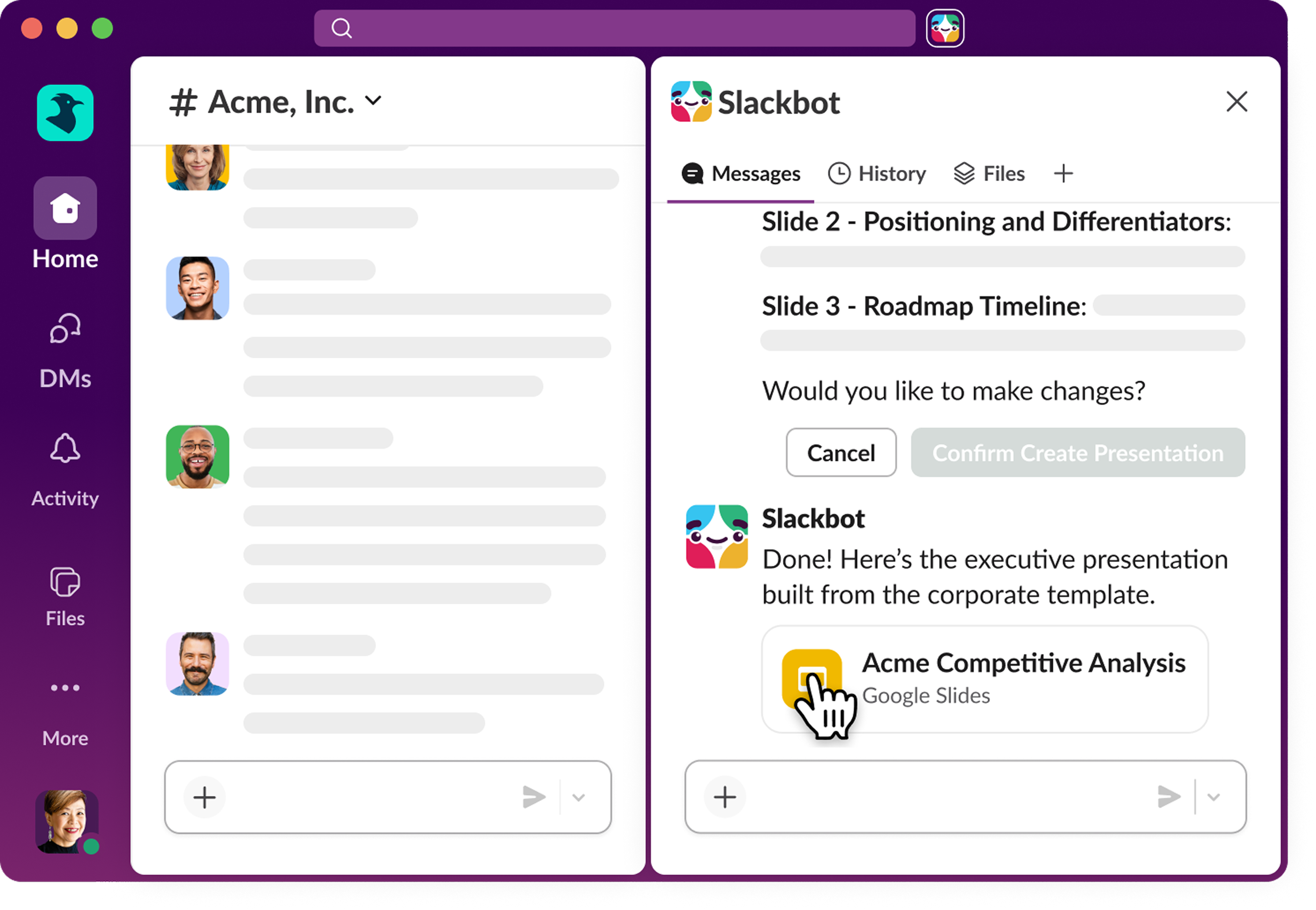Screen dimensions: 1316x910
Task: Switch to the History tab
Action: click(877, 173)
